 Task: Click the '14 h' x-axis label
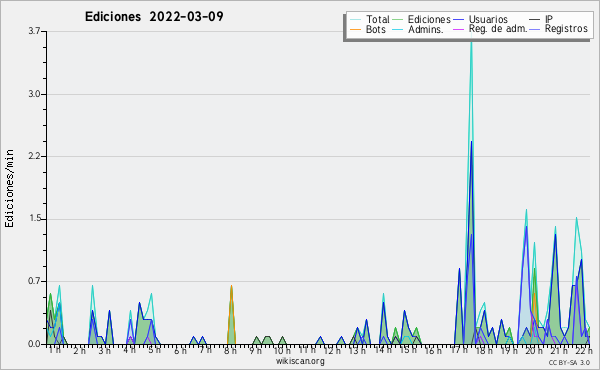[383, 350]
